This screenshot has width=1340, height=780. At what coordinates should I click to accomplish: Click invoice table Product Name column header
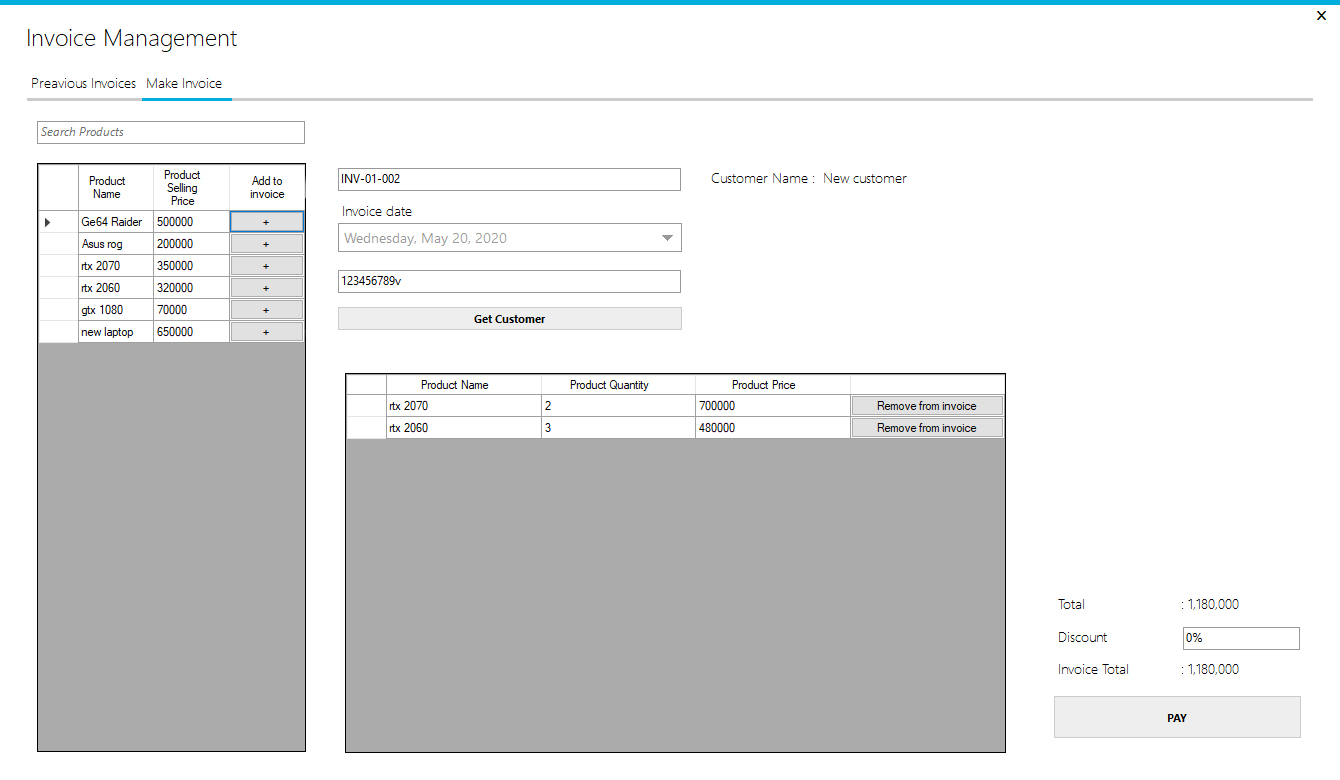pos(464,385)
